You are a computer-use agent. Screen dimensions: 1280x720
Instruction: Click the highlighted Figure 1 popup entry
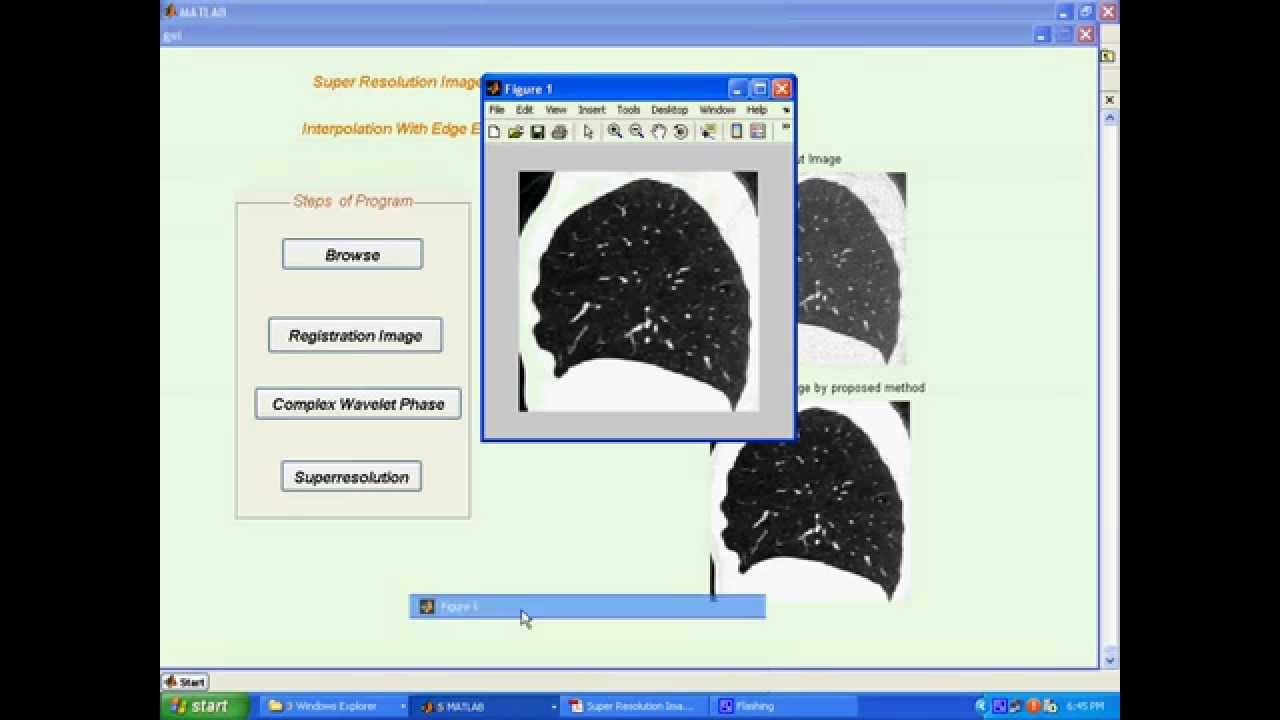(587, 606)
